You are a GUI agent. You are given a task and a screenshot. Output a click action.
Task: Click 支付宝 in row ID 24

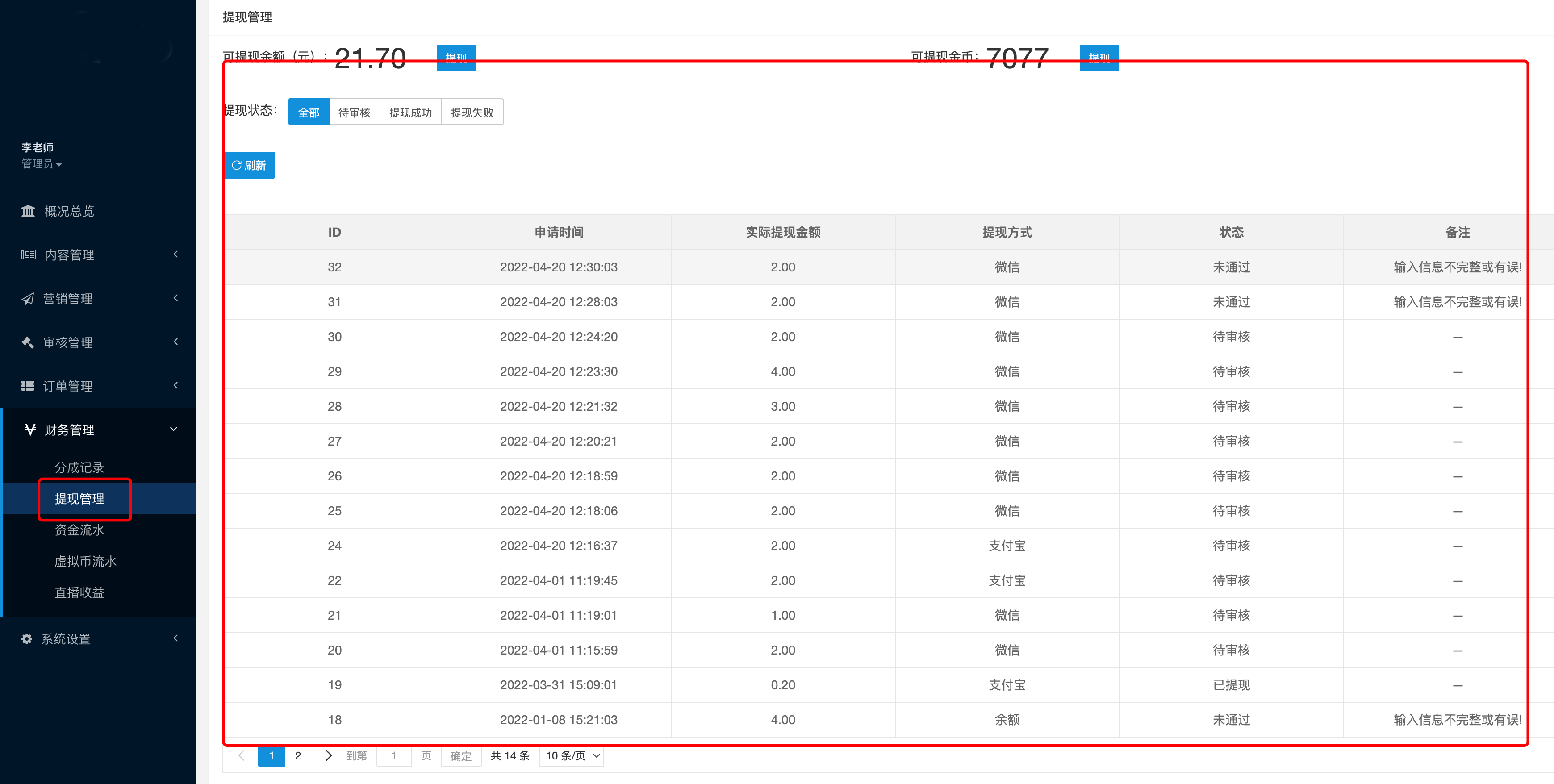point(1007,546)
